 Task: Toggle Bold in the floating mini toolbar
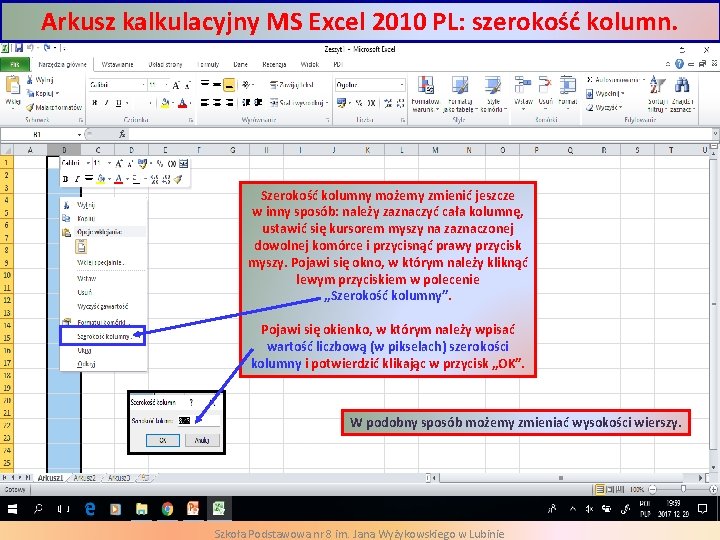click(65, 179)
